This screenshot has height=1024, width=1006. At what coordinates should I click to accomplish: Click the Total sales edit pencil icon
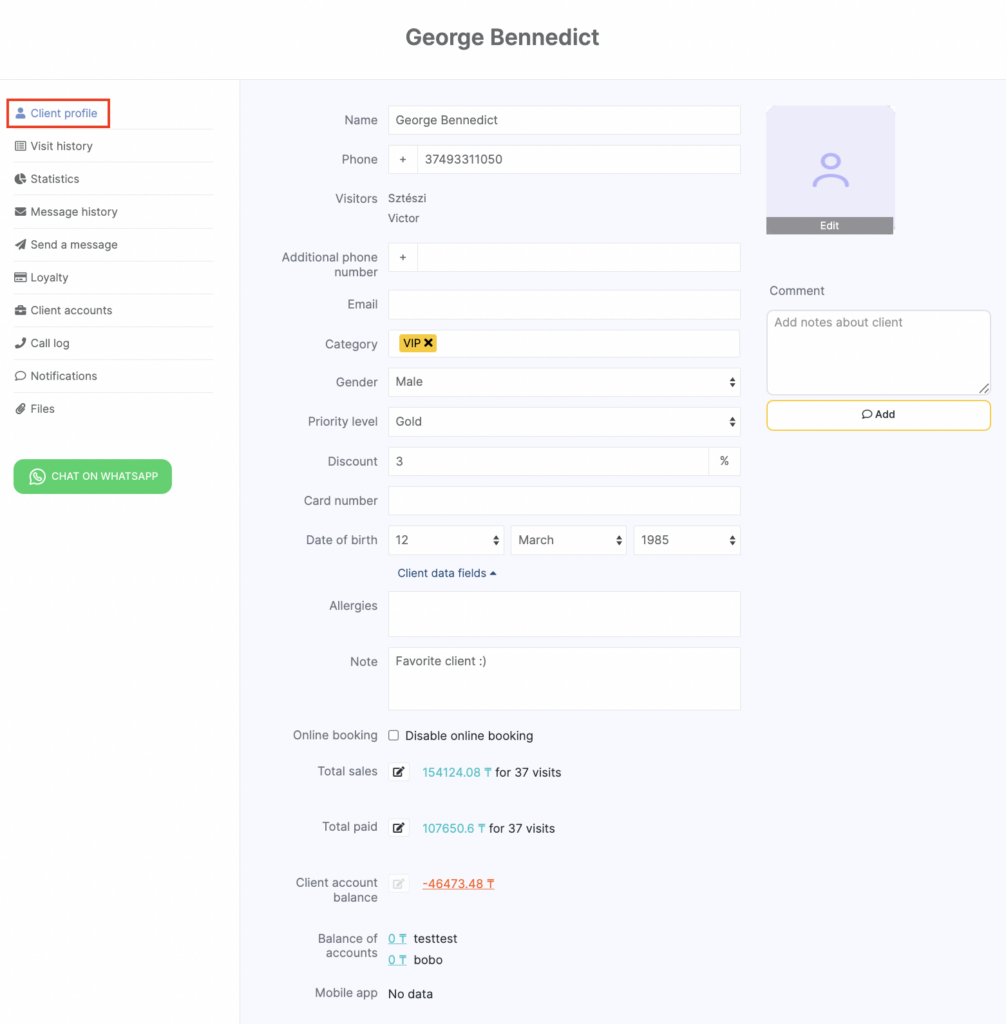coord(399,772)
